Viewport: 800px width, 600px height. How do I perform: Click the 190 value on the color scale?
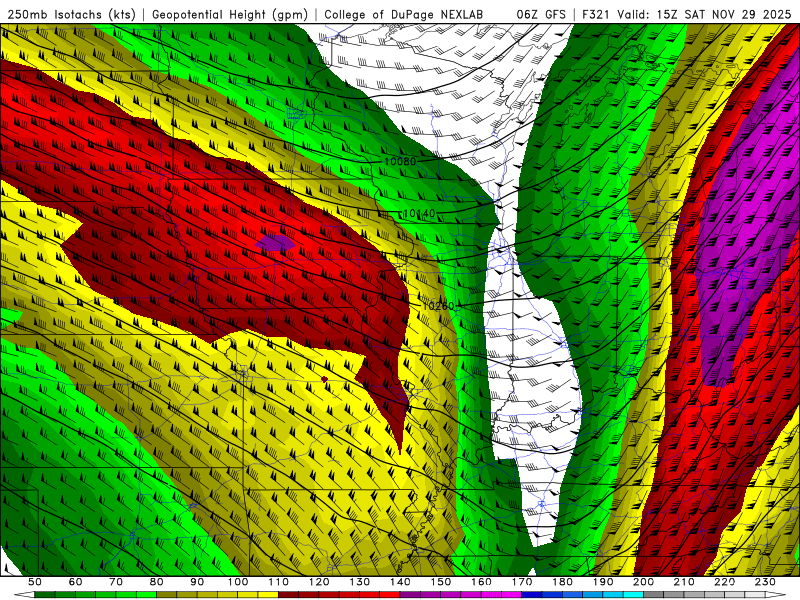(x=603, y=582)
